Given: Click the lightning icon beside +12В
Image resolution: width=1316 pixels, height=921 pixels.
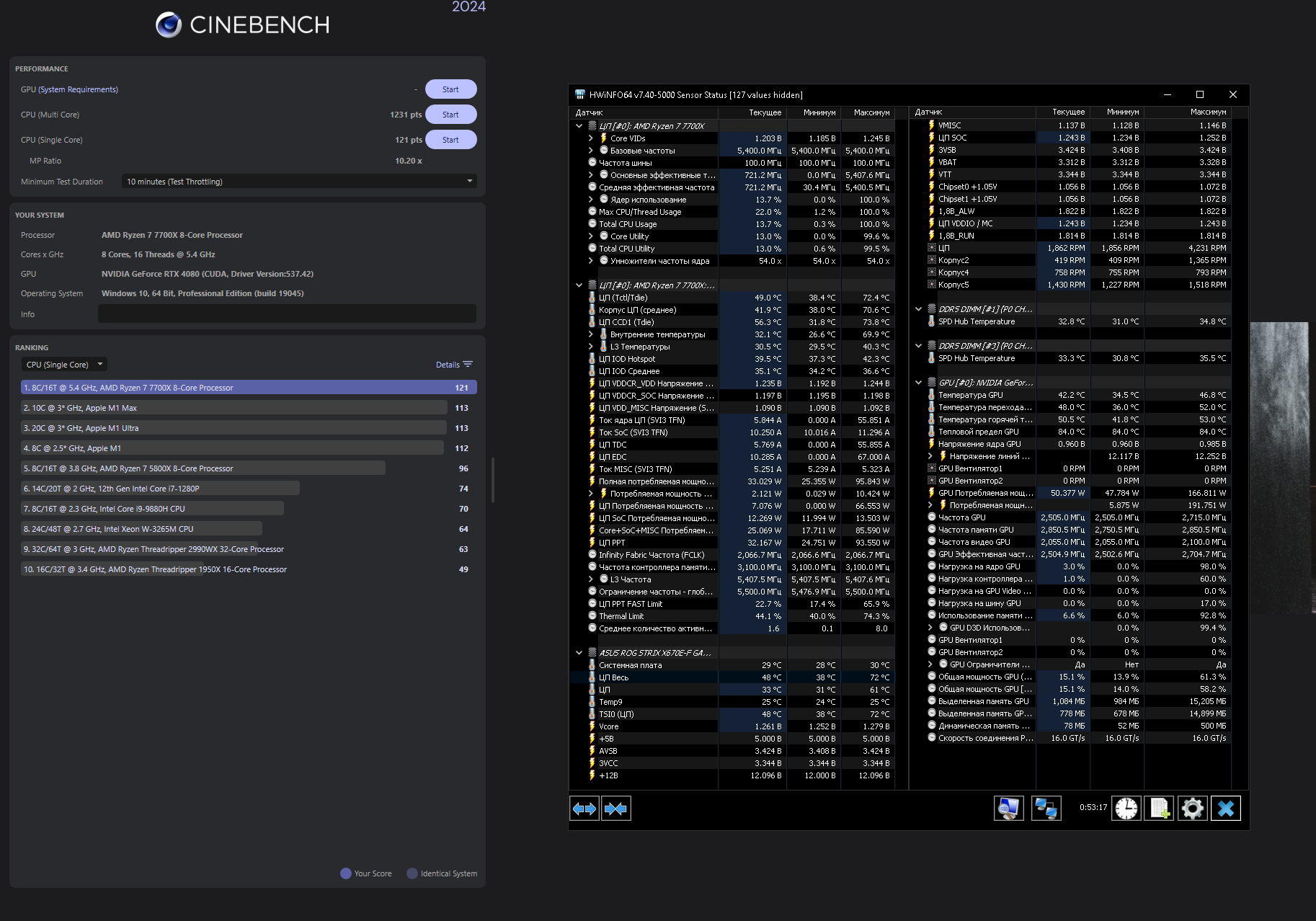Looking at the screenshot, I should pos(592,775).
